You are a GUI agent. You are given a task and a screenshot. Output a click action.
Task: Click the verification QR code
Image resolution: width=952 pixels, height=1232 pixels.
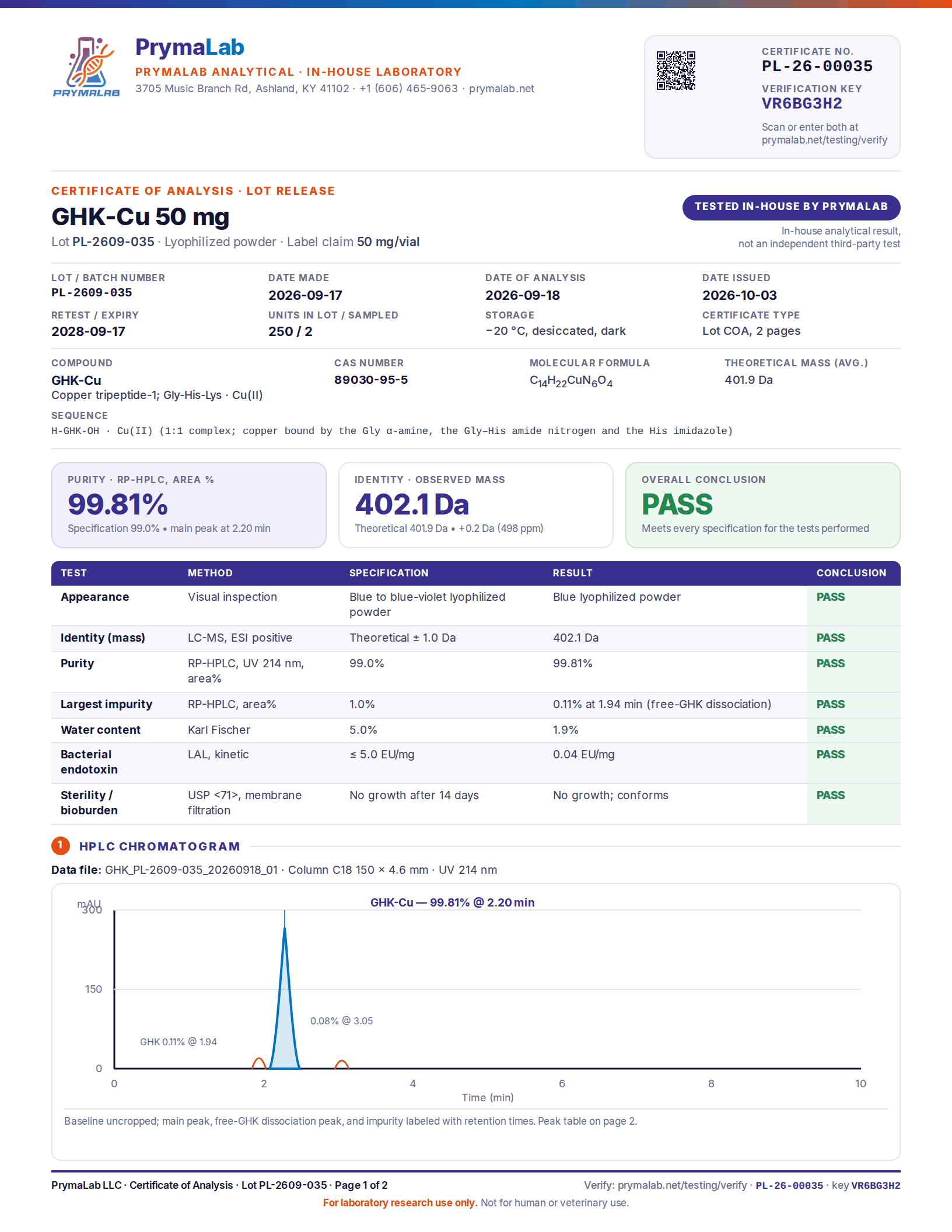[676, 71]
